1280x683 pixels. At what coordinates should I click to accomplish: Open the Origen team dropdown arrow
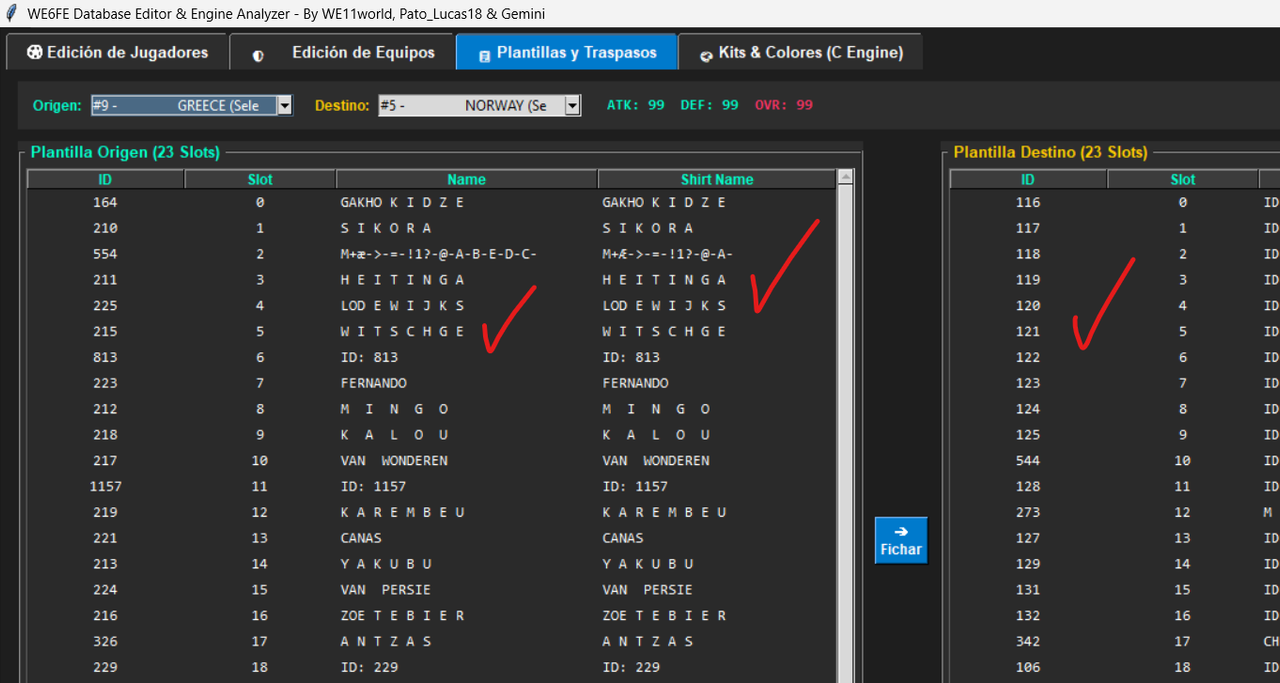284,105
